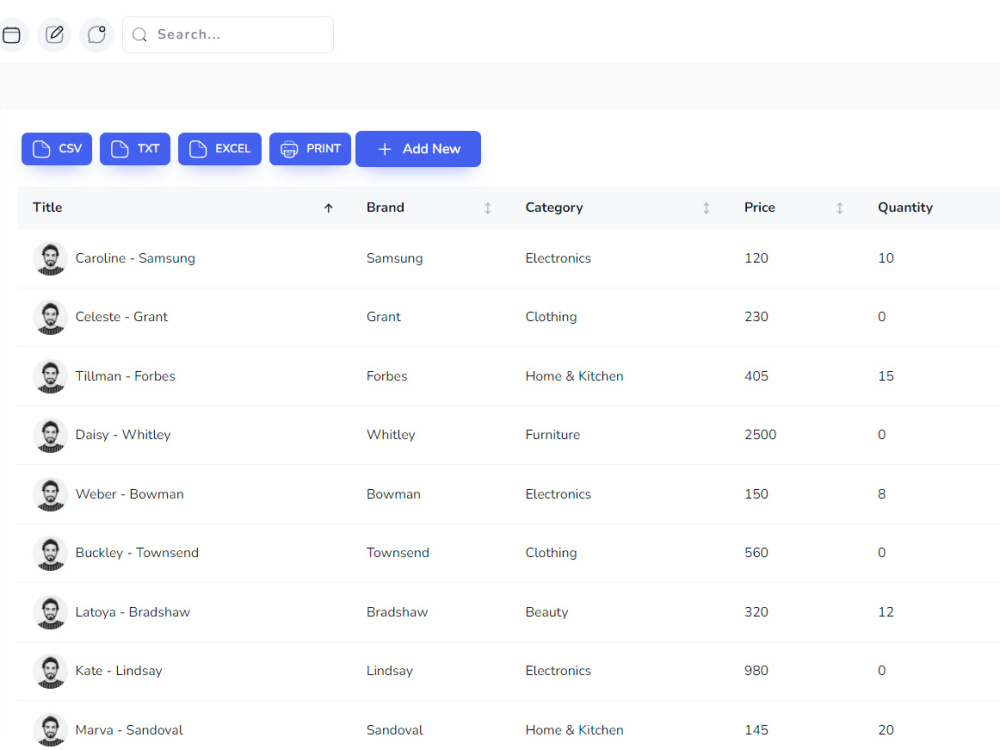Select the title Daisy - Whitley
This screenshot has height=750, width=1000.
coord(123,435)
